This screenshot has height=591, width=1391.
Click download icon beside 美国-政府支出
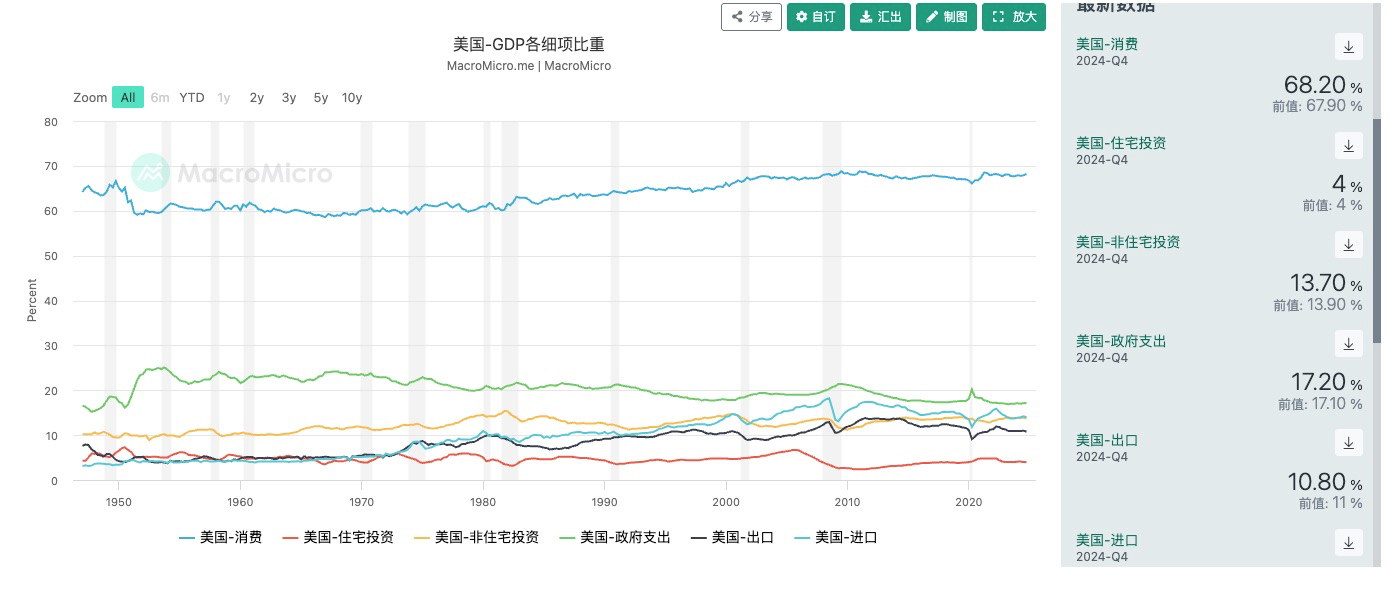tap(1348, 343)
